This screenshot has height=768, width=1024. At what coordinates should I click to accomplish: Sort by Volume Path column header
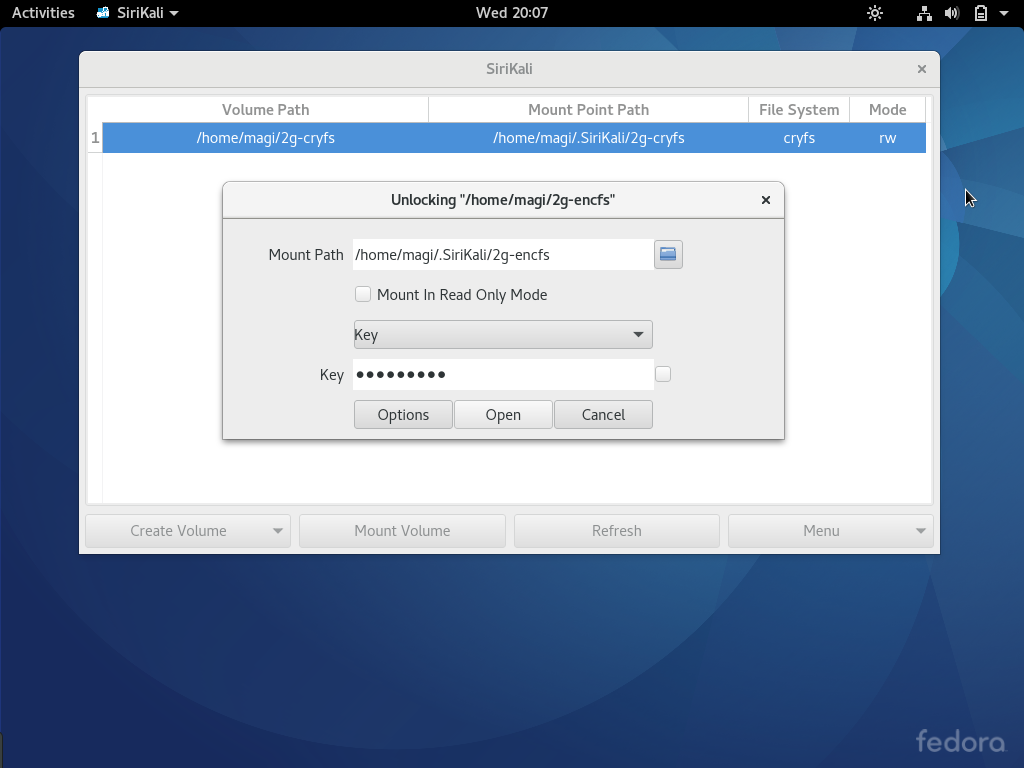(265, 110)
